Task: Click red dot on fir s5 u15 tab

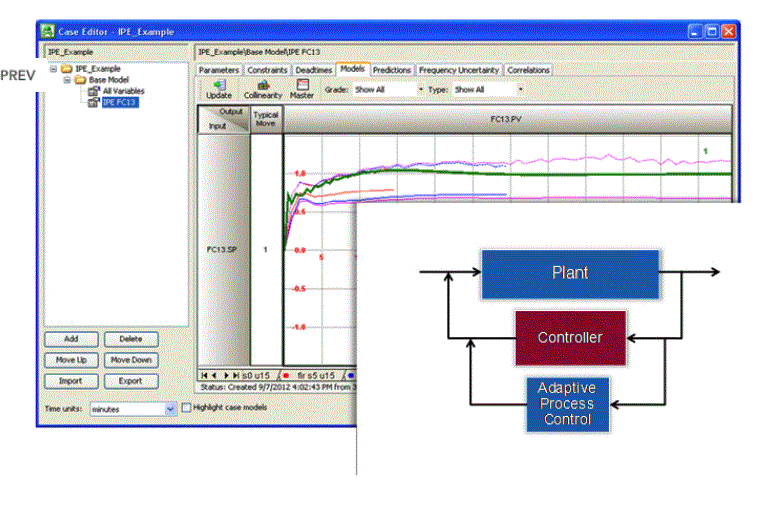Action: coord(286,376)
